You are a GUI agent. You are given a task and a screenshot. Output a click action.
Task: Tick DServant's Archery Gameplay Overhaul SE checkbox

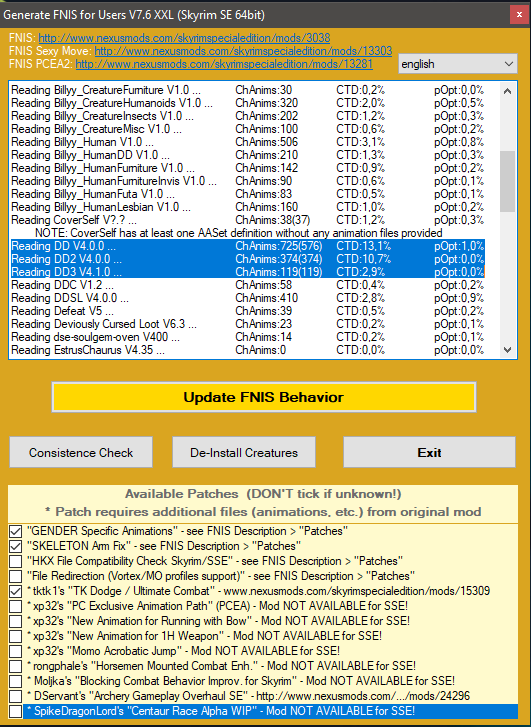click(16, 696)
